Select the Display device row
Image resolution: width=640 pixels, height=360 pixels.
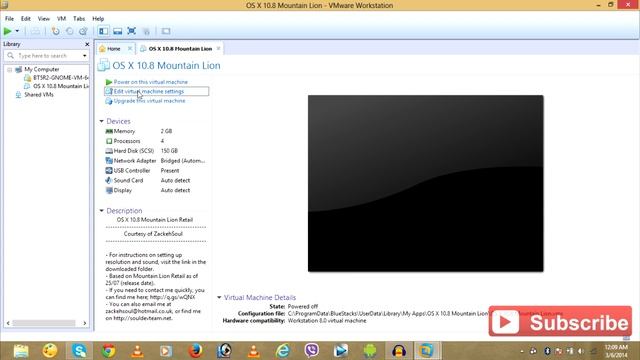[155, 190]
